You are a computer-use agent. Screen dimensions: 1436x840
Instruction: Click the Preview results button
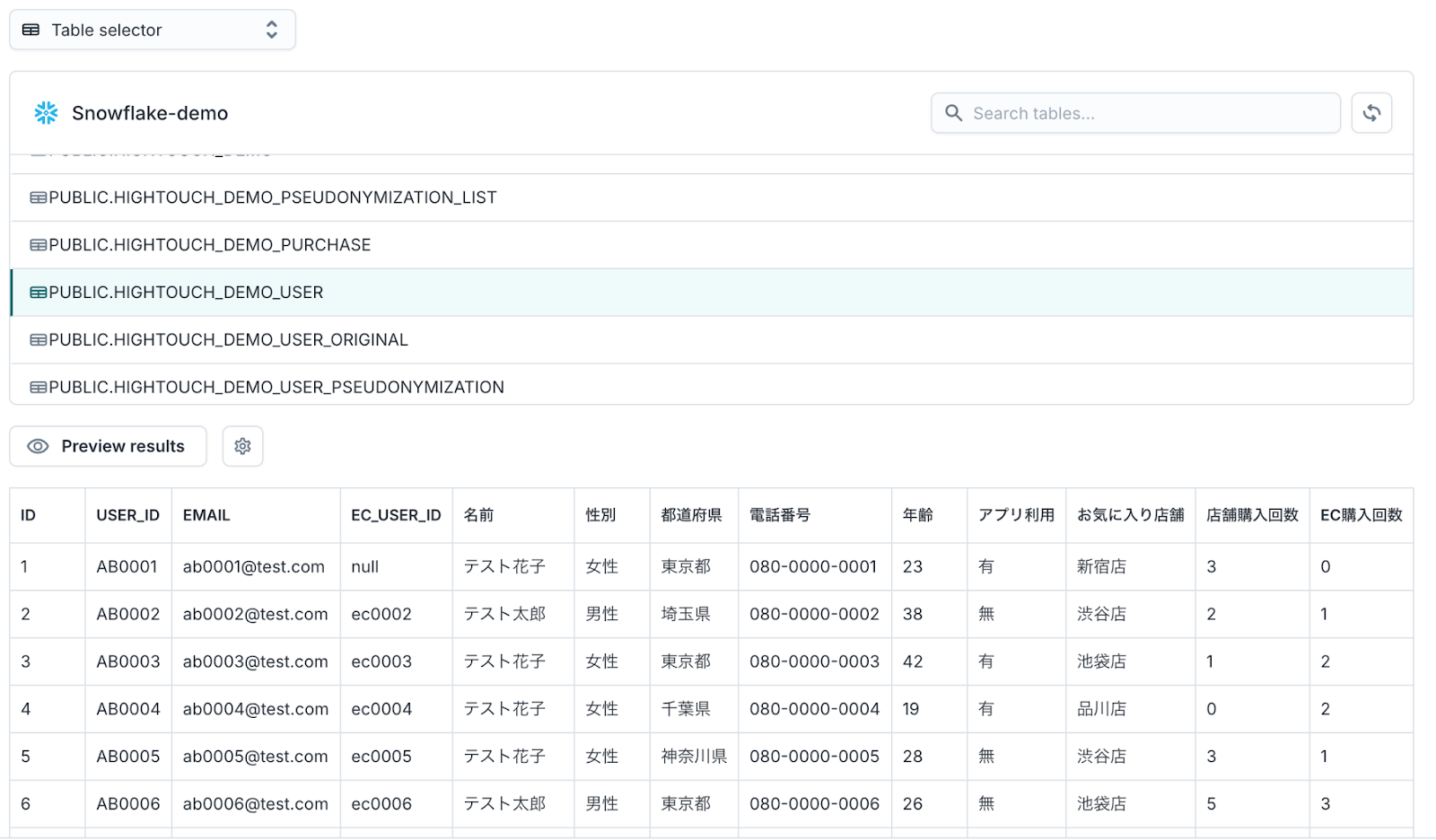[109, 446]
